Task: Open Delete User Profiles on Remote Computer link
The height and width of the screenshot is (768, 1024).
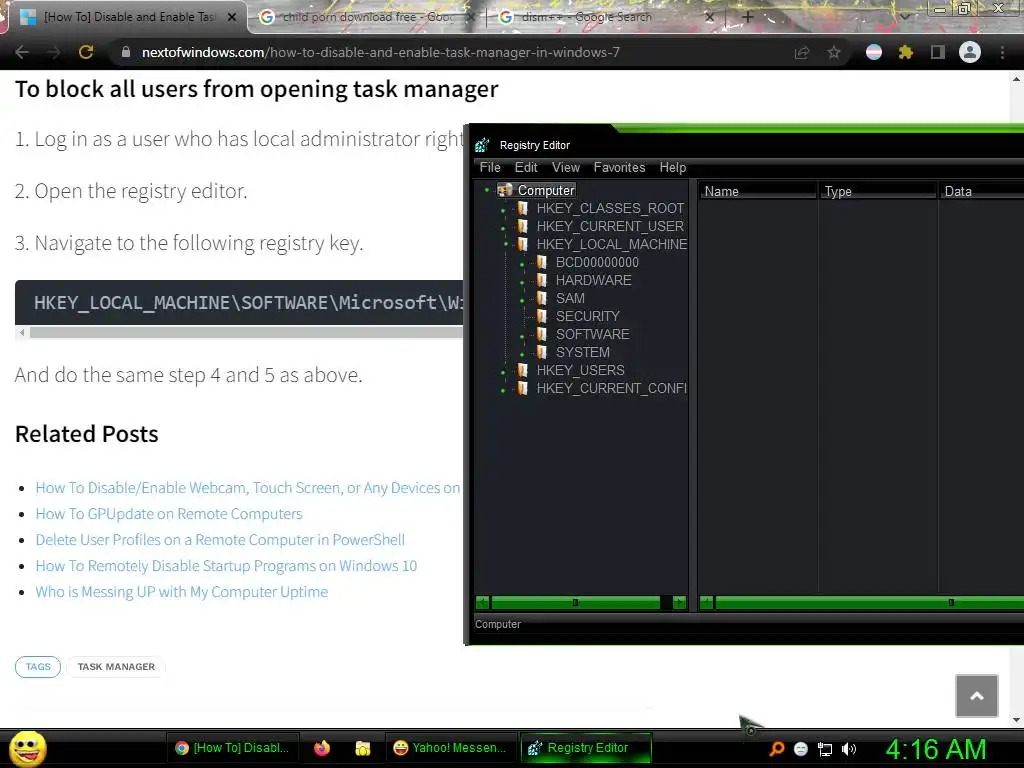Action: click(x=220, y=540)
